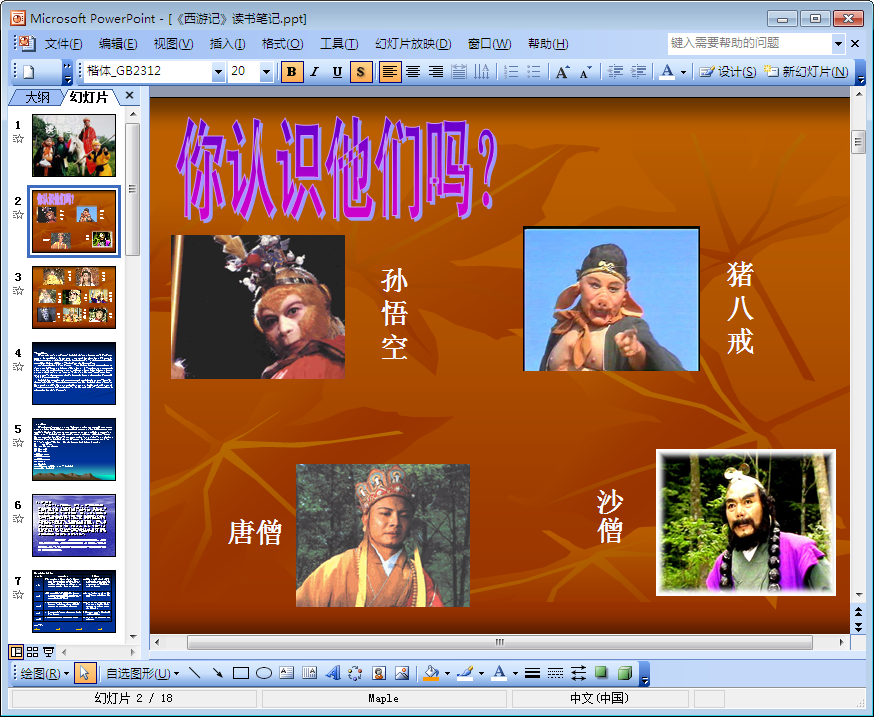Click the text direction icon
The width and height of the screenshot is (874, 717).
pos(481,72)
